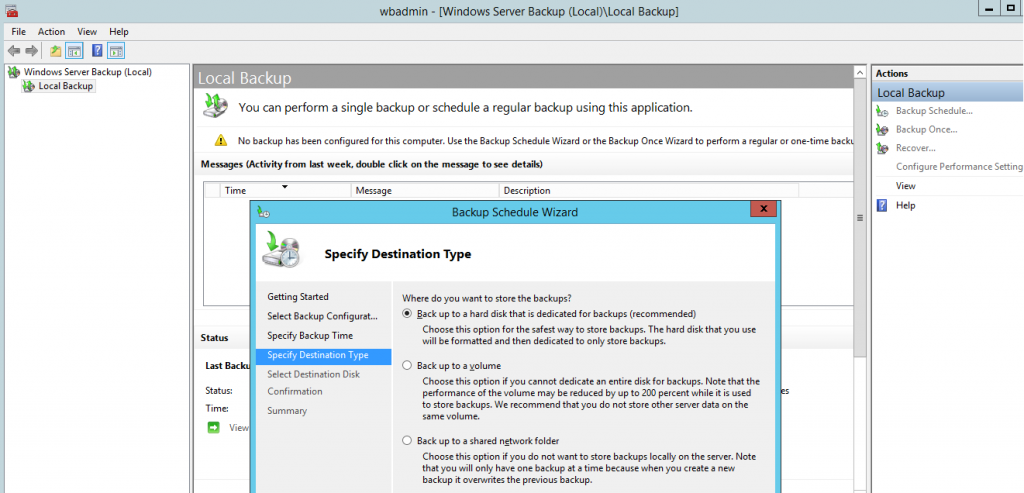Sort messages by Time column header

point(286,191)
